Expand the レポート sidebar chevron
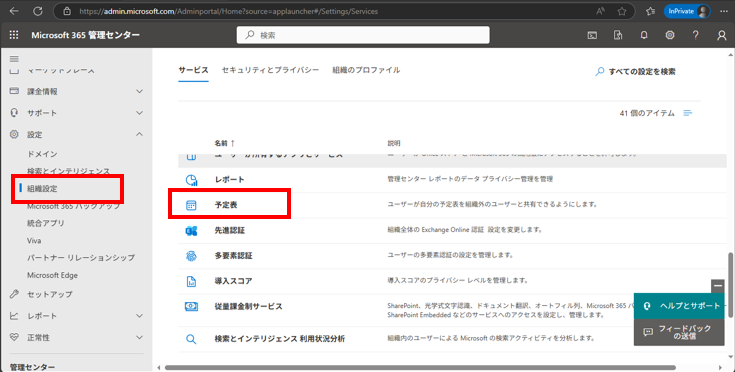 tap(139, 316)
